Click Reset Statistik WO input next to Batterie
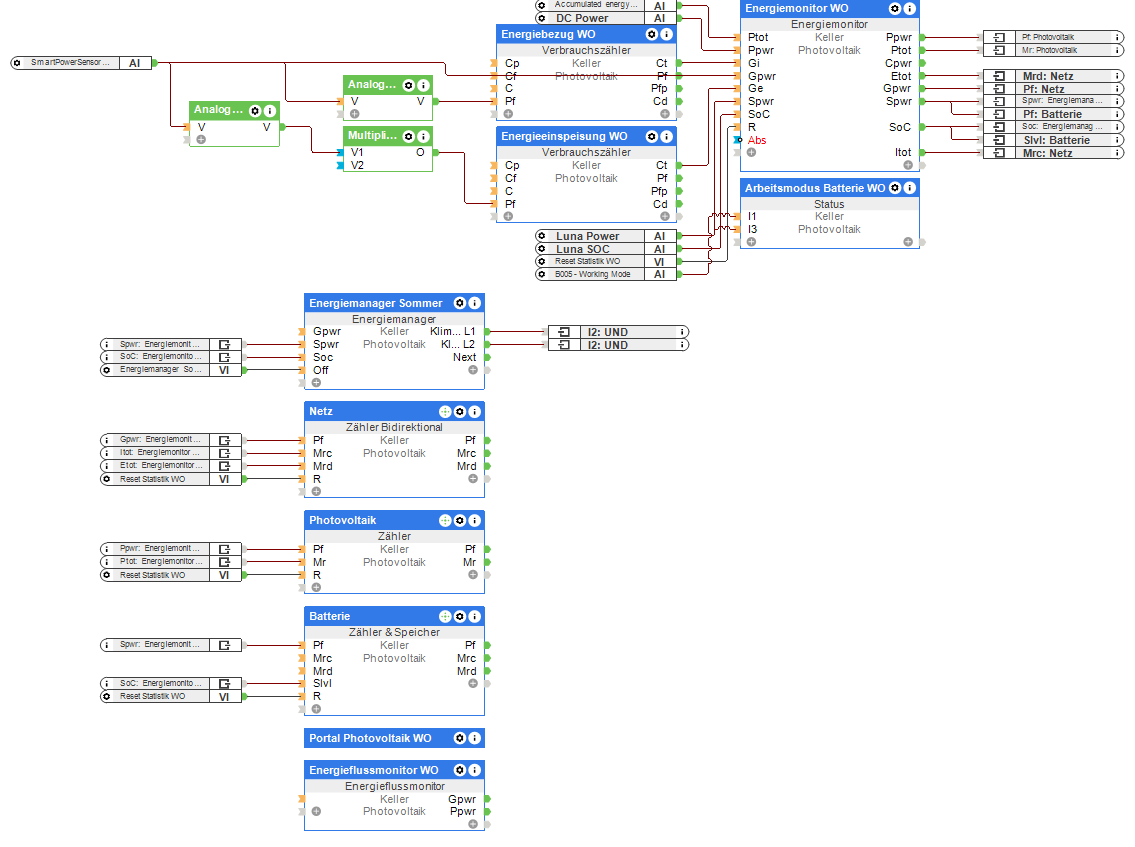Screen dimensions: 1135x847 171,696
